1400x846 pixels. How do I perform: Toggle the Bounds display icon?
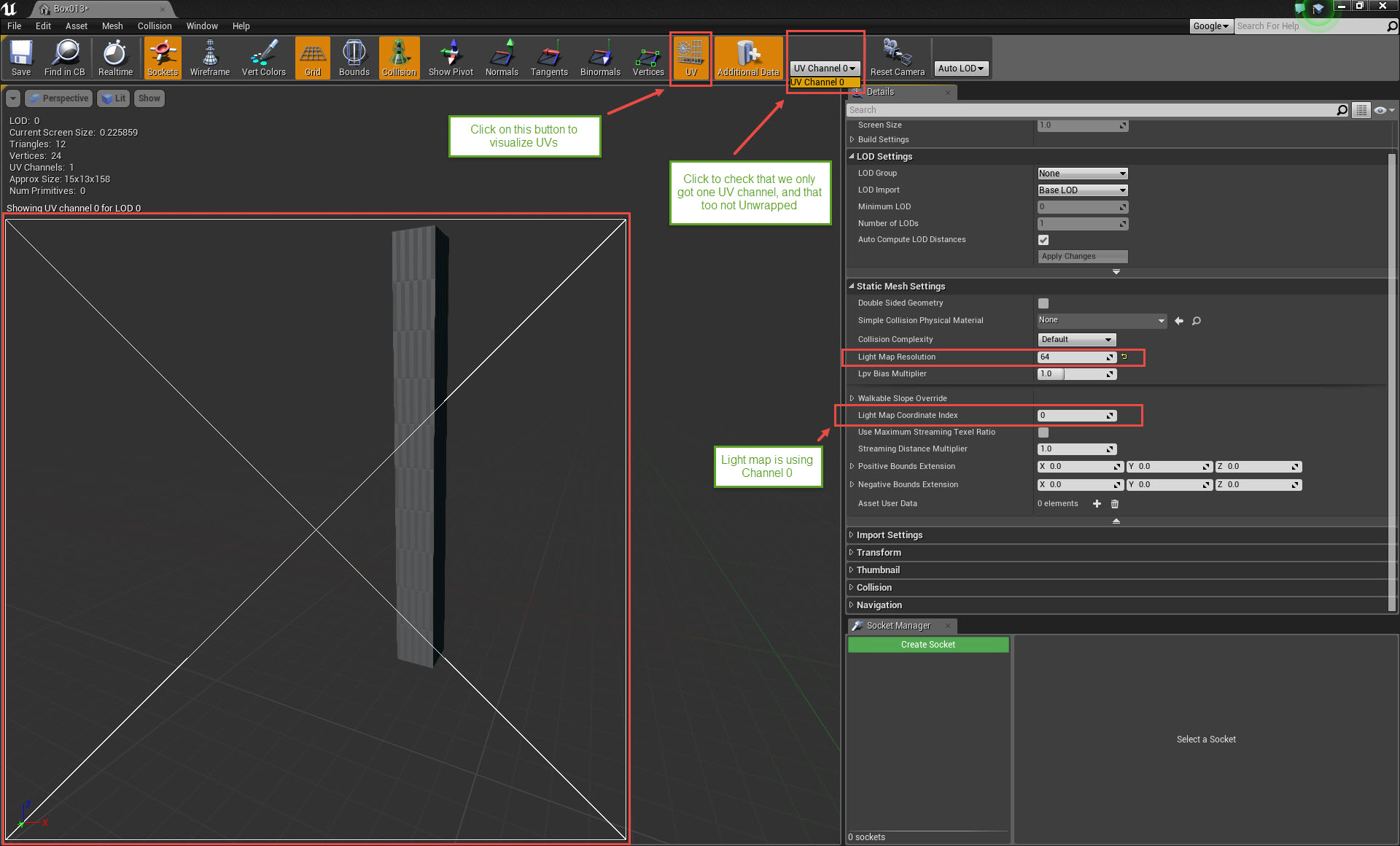354,58
